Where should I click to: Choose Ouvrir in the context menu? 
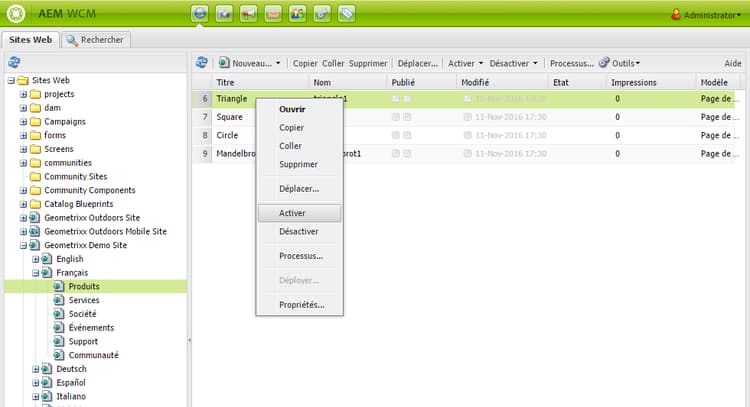click(x=299, y=109)
